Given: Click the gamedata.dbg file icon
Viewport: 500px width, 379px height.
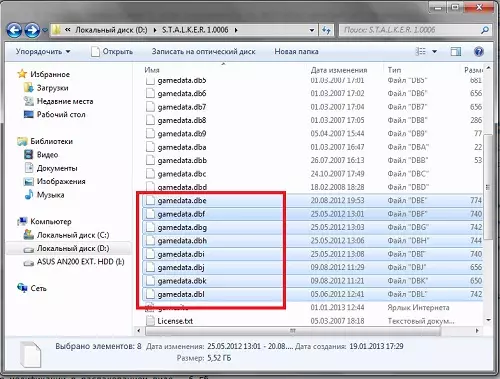Looking at the screenshot, I should [x=150, y=227].
